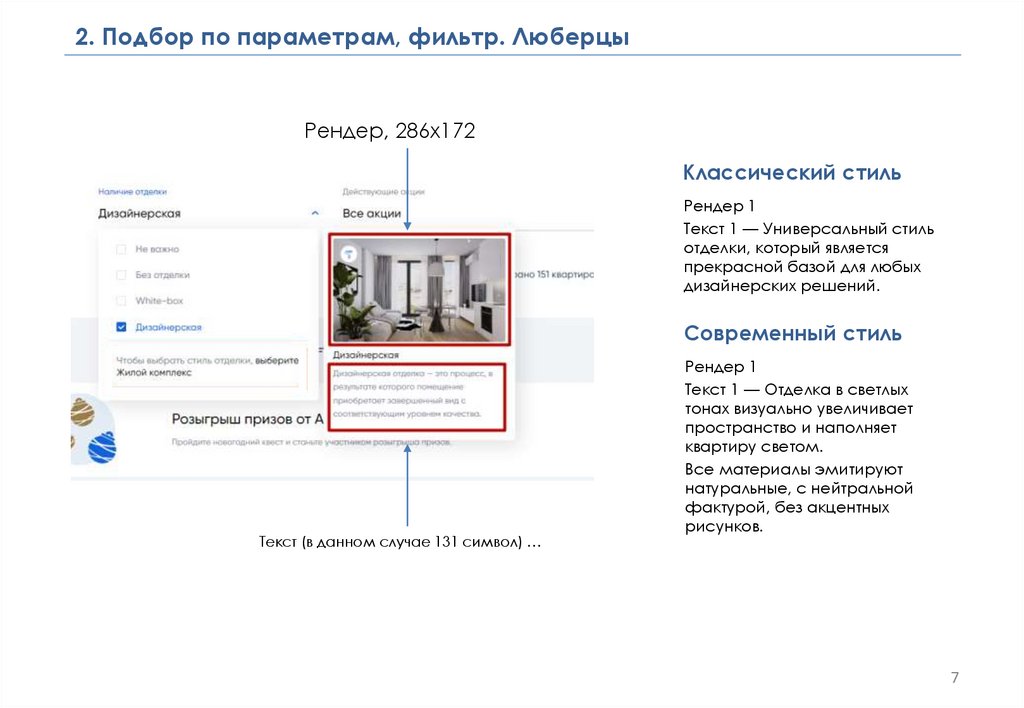
Task: Select the interior render thumbnail
Action: click(420, 289)
